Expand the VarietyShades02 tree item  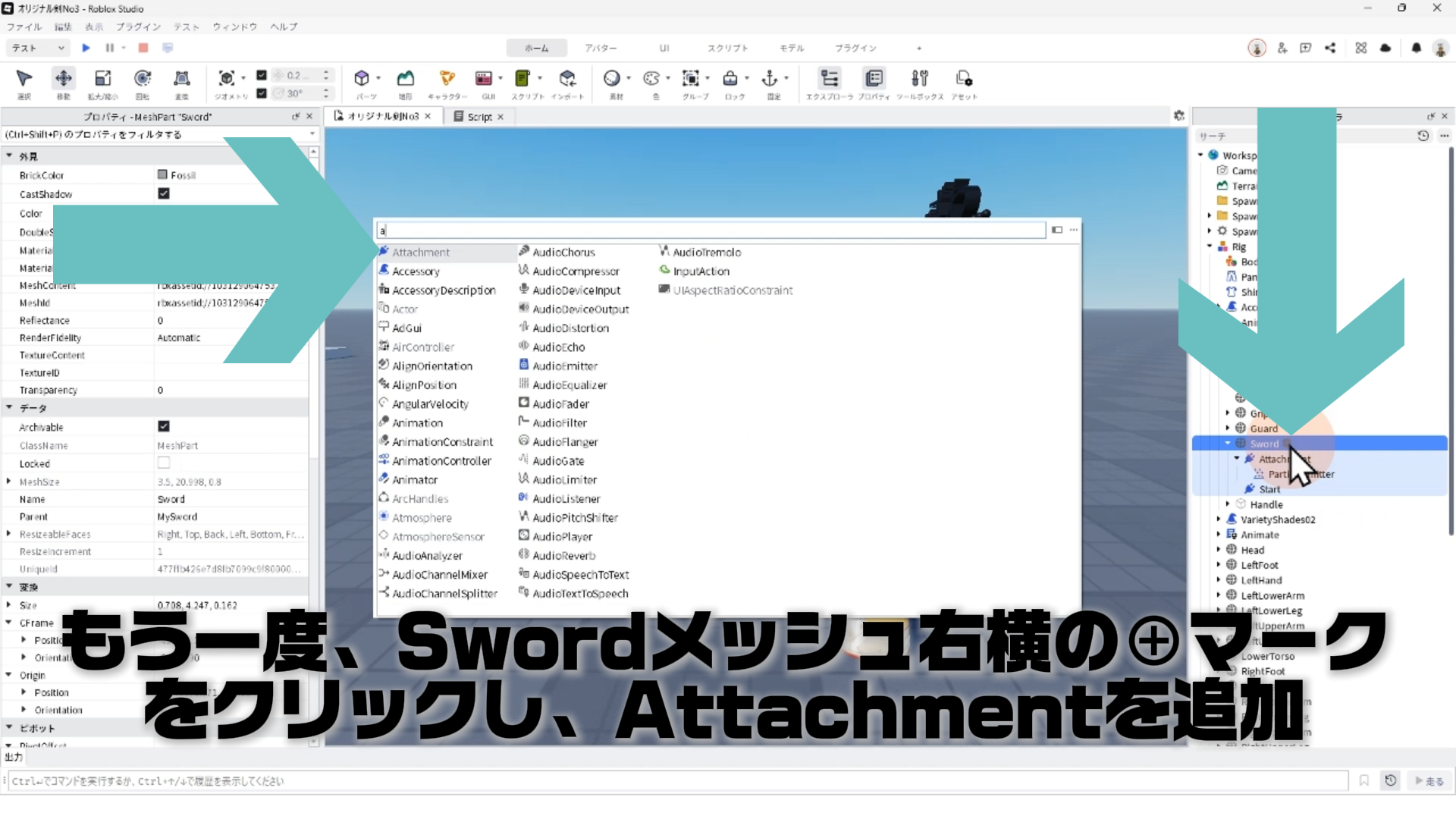[1219, 519]
